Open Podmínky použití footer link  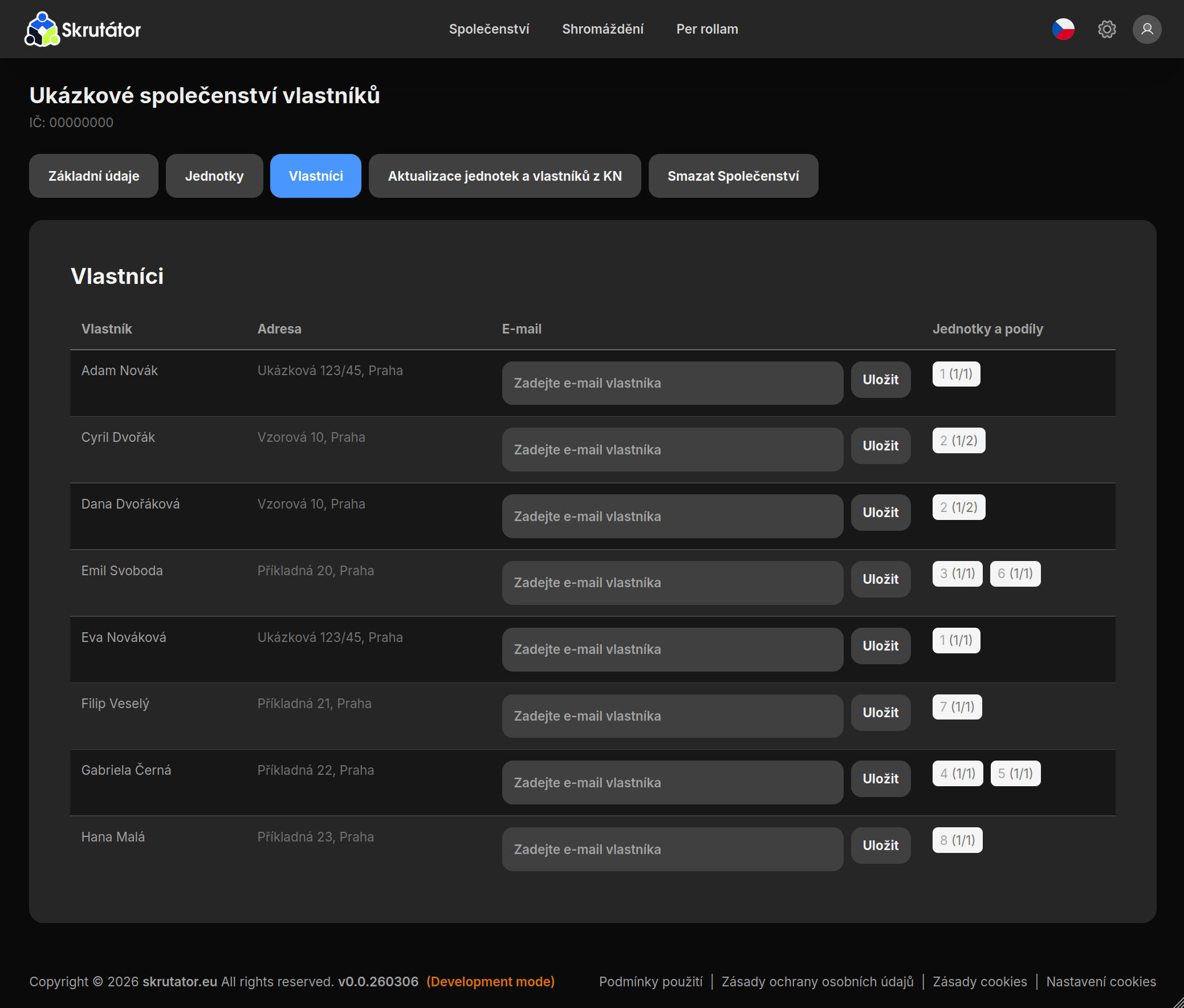[x=651, y=982]
